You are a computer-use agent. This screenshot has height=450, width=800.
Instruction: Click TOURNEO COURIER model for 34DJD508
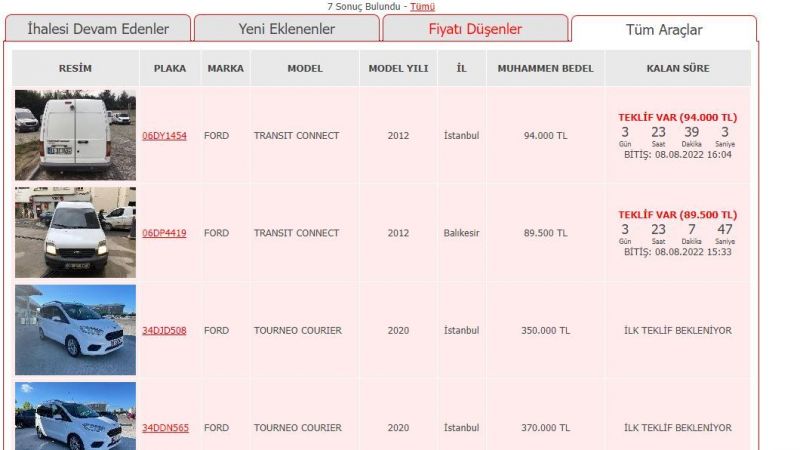tap(298, 331)
